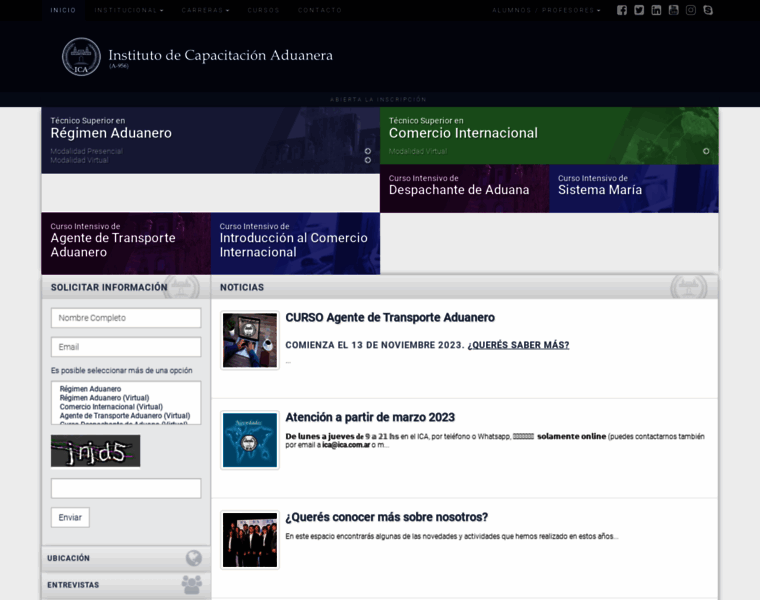This screenshot has height=600, width=760.
Task: Select Modalidad Virtual under Comercio Internacional
Action: (x=418, y=151)
